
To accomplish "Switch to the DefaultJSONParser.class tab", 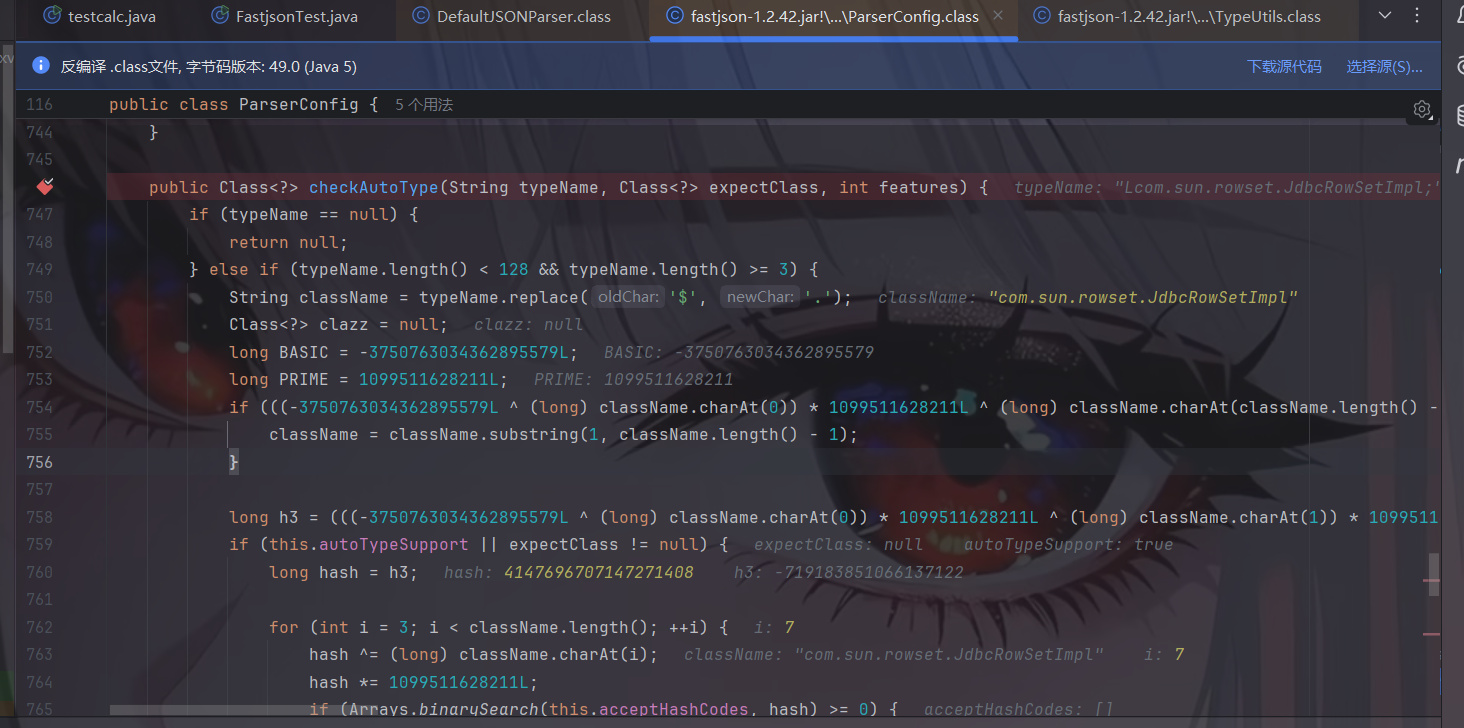I will pyautogui.click(x=523, y=16).
